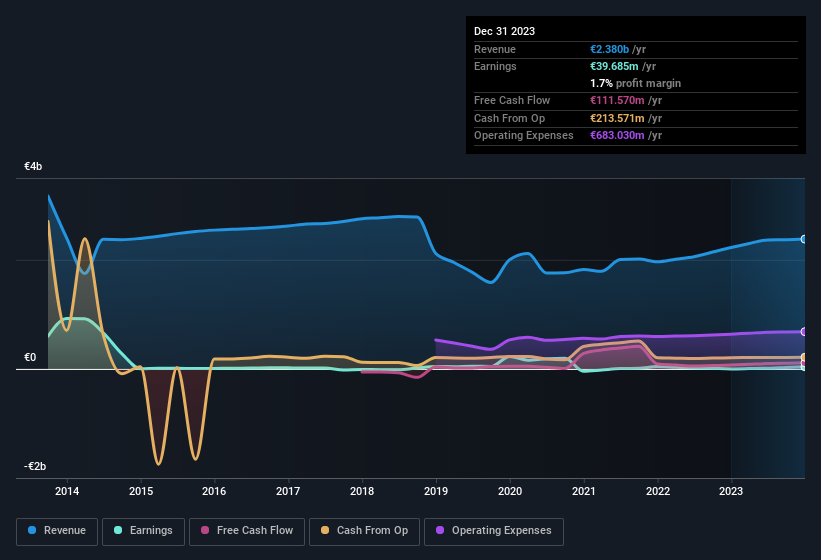Screen dimensions: 821x560
Task: Click the 2017 x-axis label
Action: coord(288,491)
